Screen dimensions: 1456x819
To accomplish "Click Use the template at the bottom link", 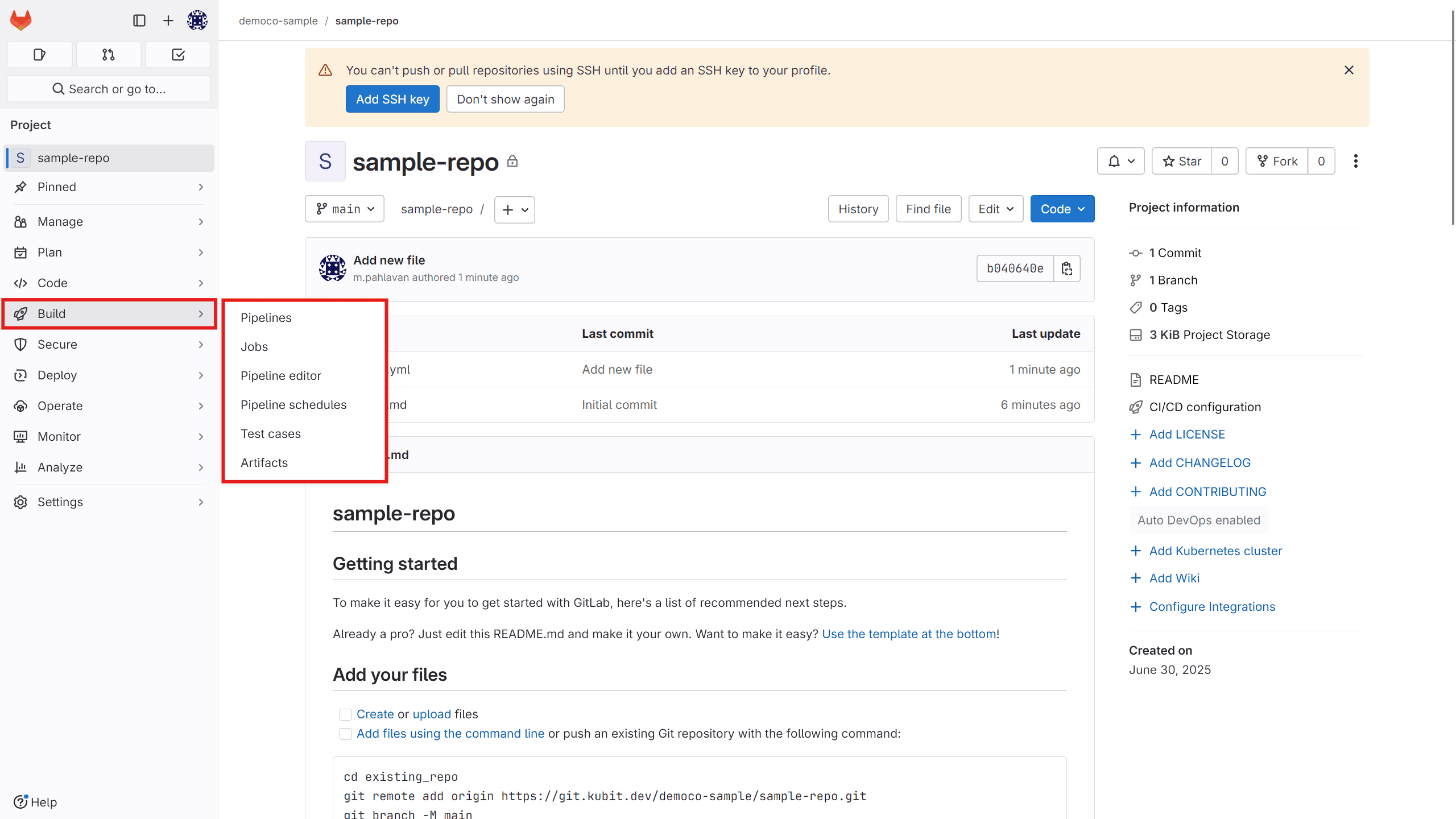I will click(909, 634).
